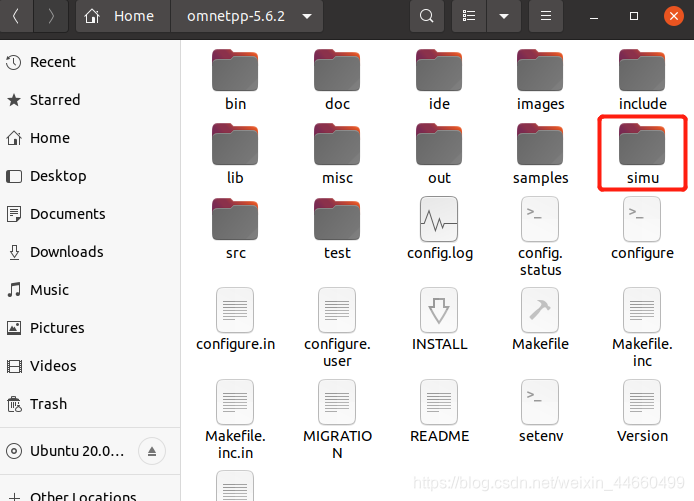The width and height of the screenshot is (694, 501).
Task: Select the Version file
Action: [x=642, y=412]
